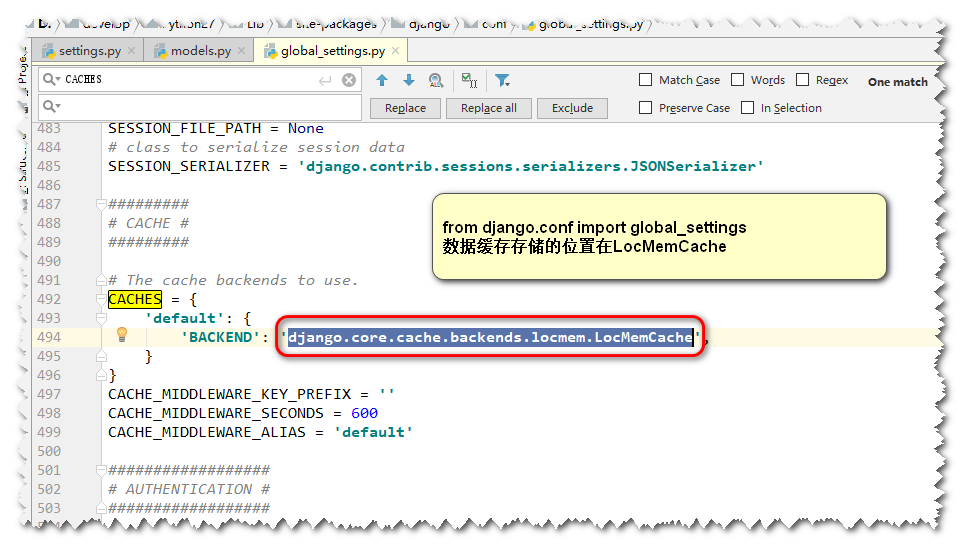Click the intention light bulb on line 494

click(122, 334)
